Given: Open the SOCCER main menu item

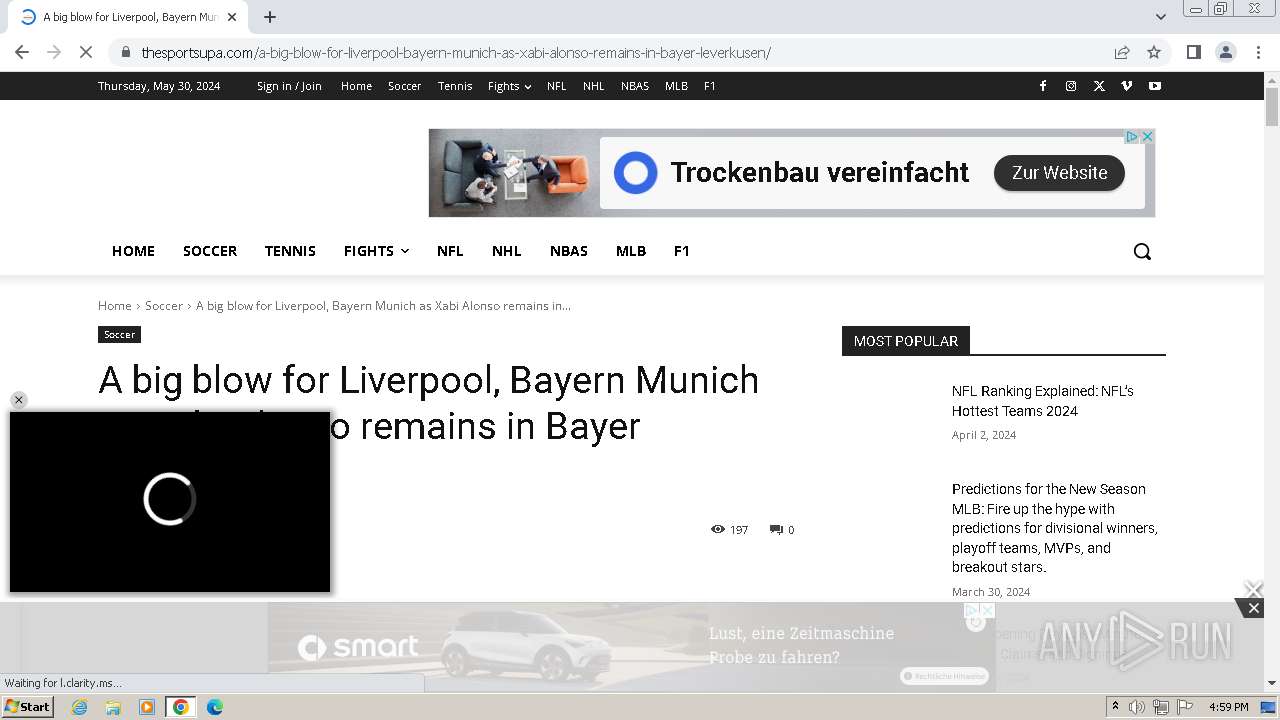Looking at the screenshot, I should [210, 251].
